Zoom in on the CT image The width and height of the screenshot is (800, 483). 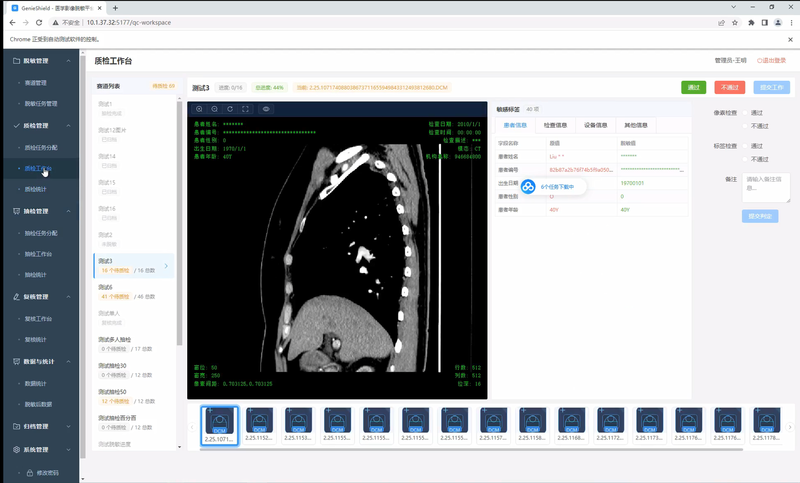pos(199,109)
